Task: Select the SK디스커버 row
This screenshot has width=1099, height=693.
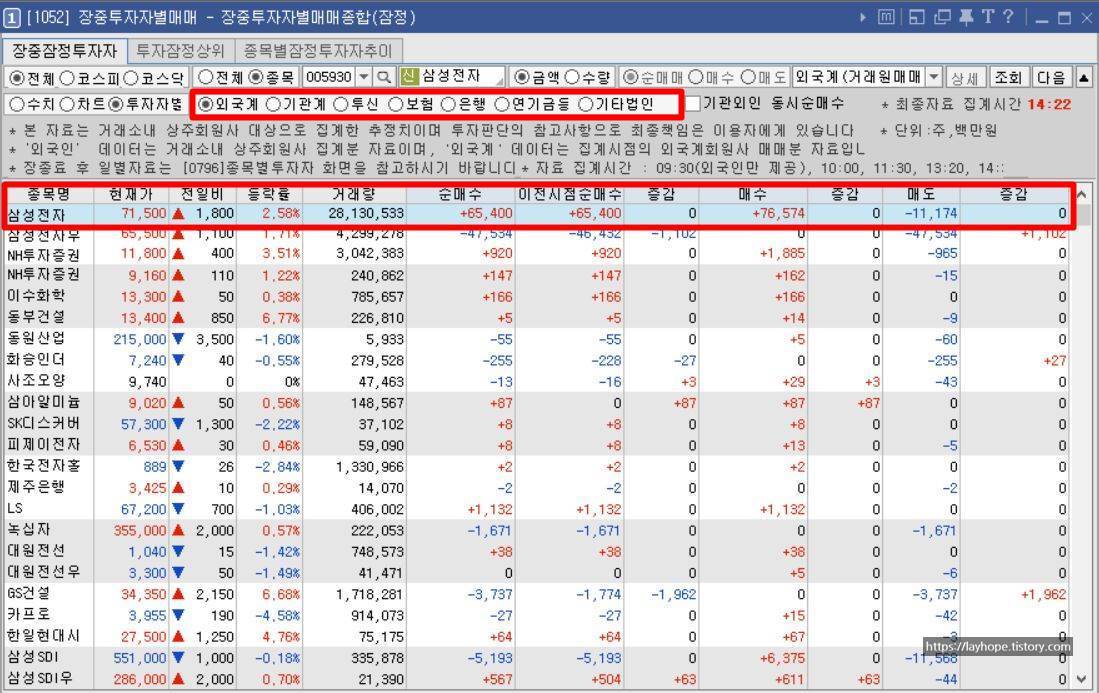Action: [538, 424]
